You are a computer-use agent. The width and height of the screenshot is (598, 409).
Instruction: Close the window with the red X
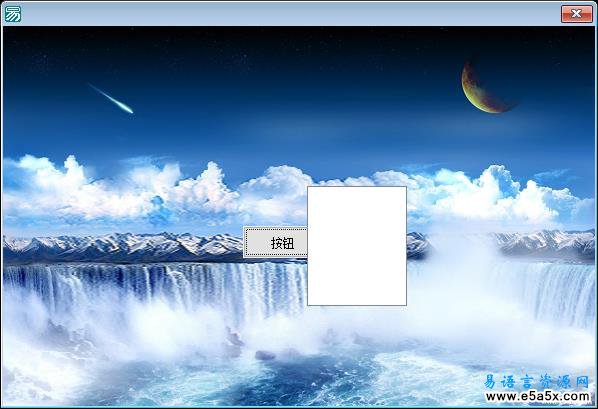pyautogui.click(x=576, y=14)
